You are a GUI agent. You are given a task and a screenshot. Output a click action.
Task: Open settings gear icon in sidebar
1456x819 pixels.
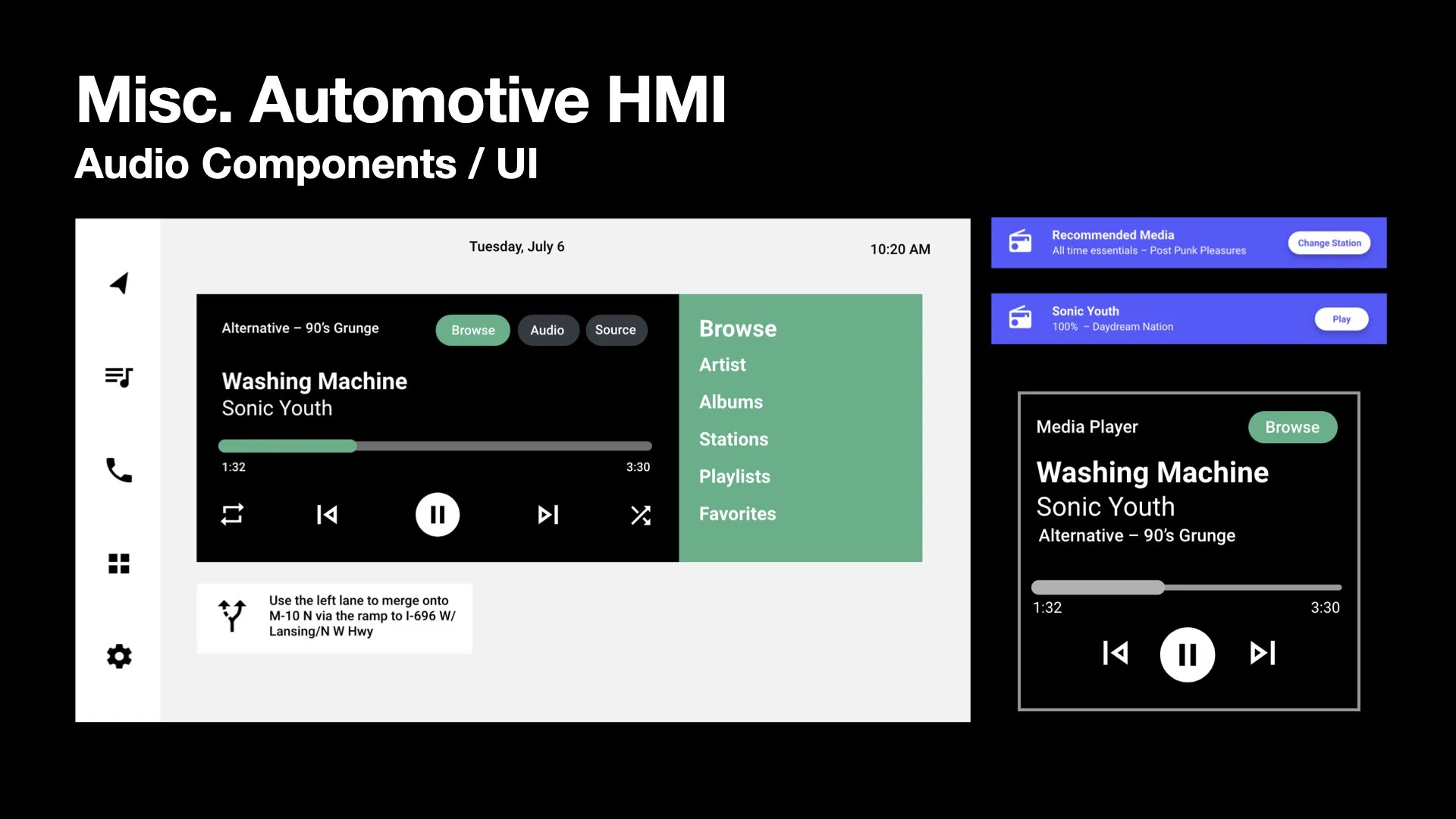point(119,656)
